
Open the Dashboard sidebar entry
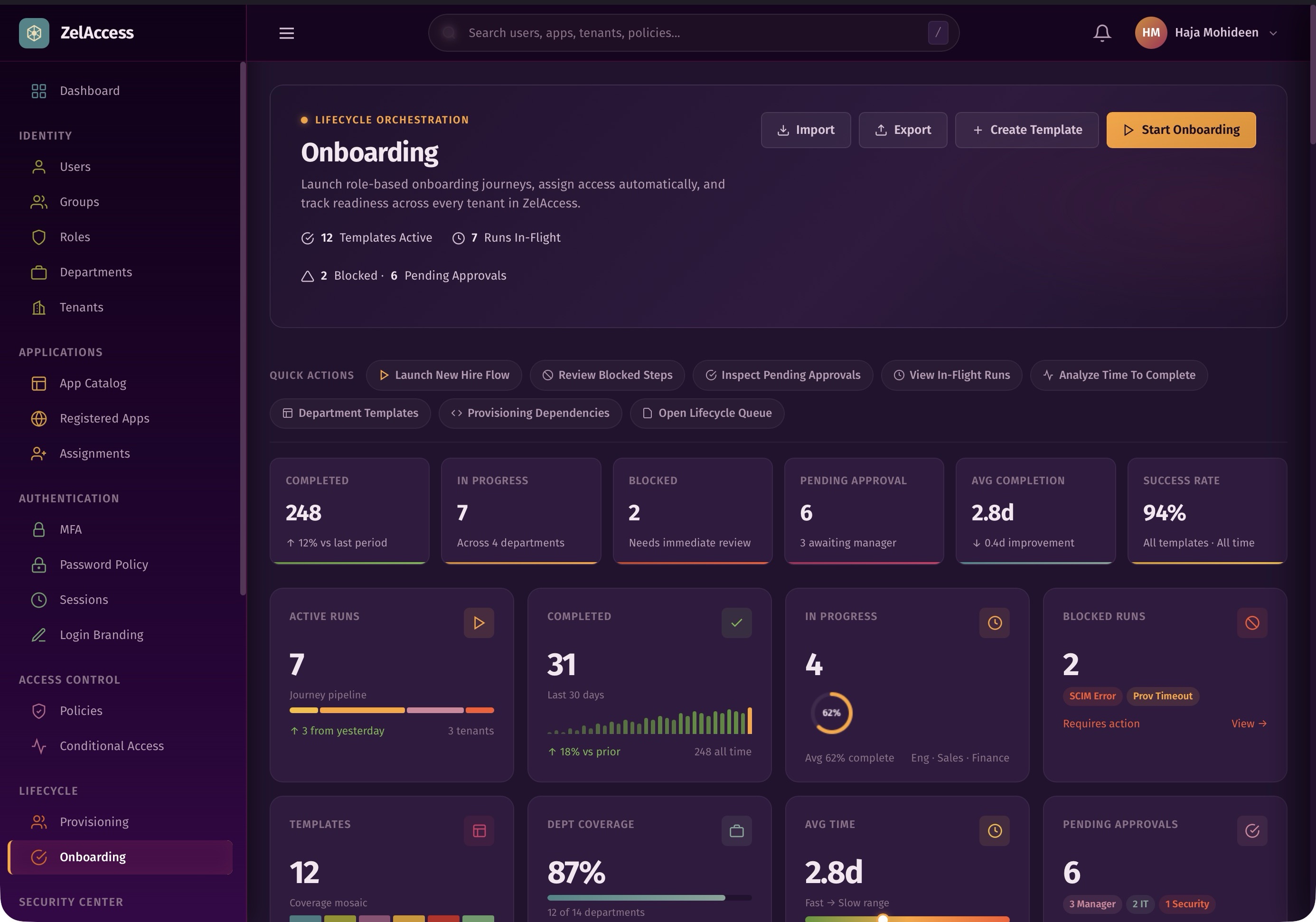coord(89,90)
